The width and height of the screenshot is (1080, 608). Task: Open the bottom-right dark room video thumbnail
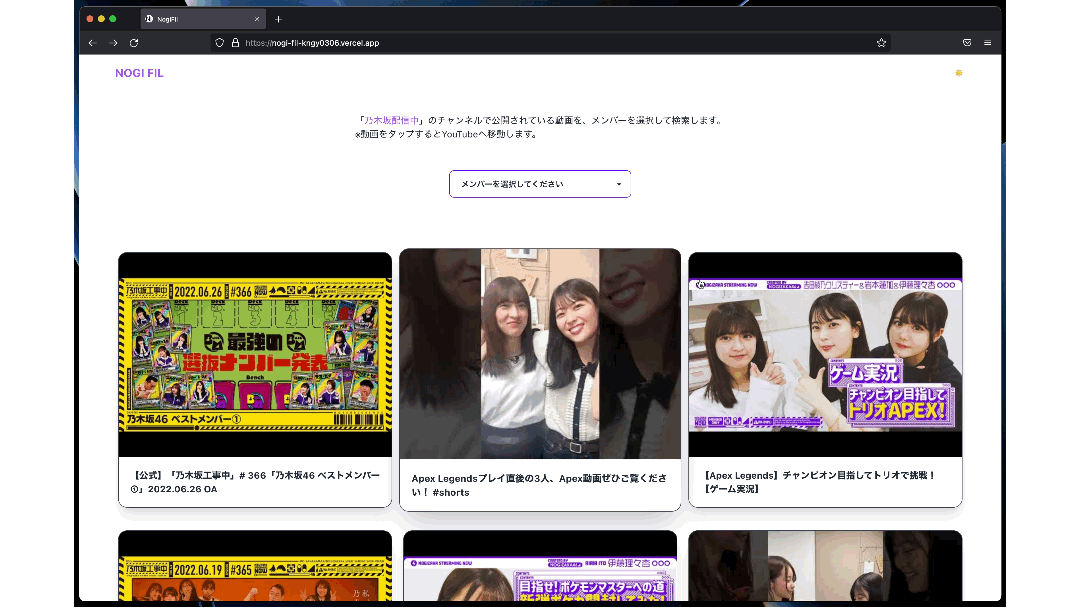(x=825, y=566)
